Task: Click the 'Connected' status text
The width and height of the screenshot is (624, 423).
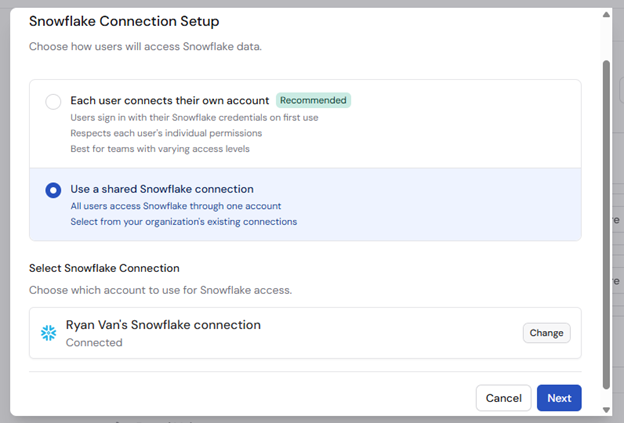Action: point(94,343)
